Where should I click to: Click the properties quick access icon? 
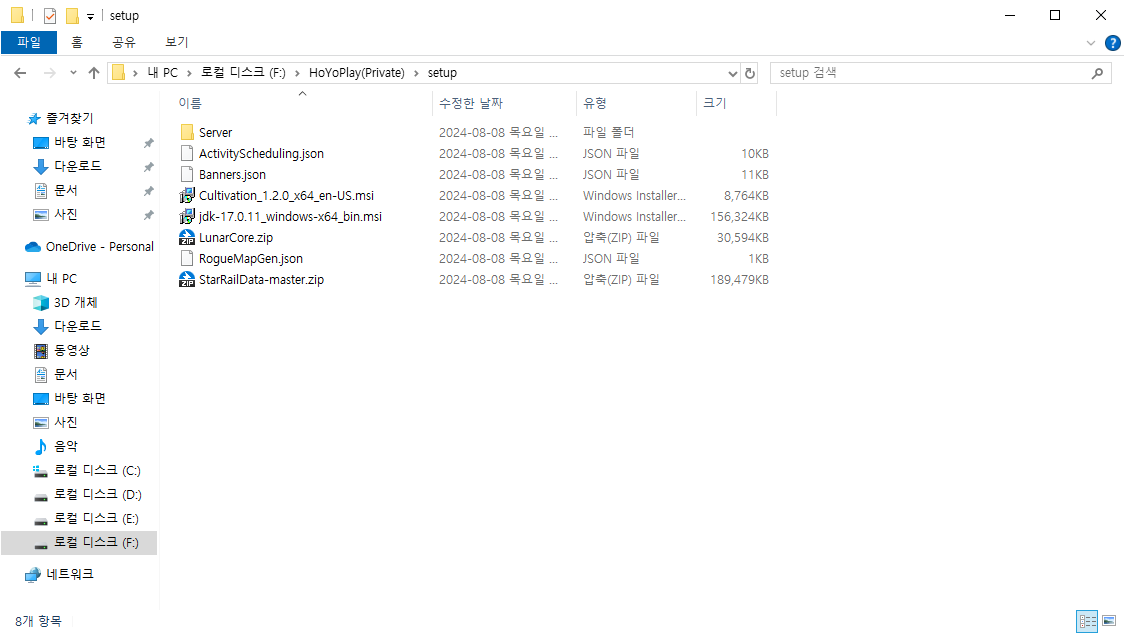(50, 15)
